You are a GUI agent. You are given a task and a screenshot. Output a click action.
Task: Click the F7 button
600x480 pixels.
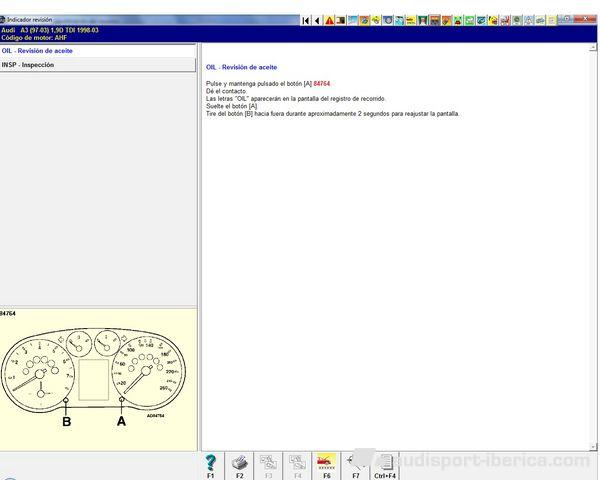pyautogui.click(x=355, y=466)
